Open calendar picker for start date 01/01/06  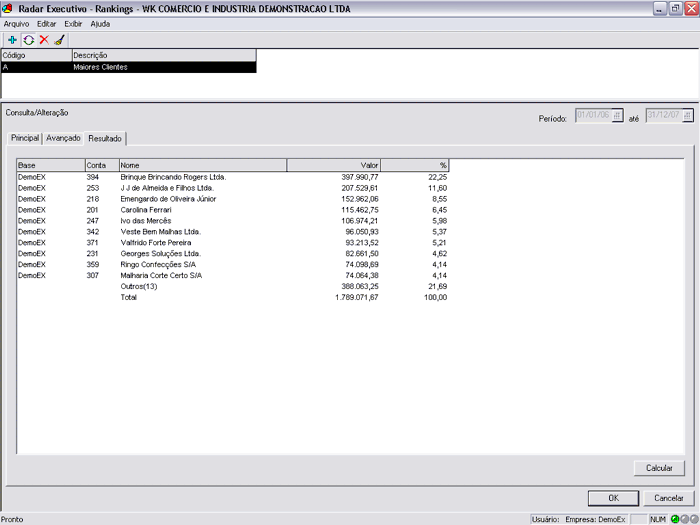click(617, 116)
